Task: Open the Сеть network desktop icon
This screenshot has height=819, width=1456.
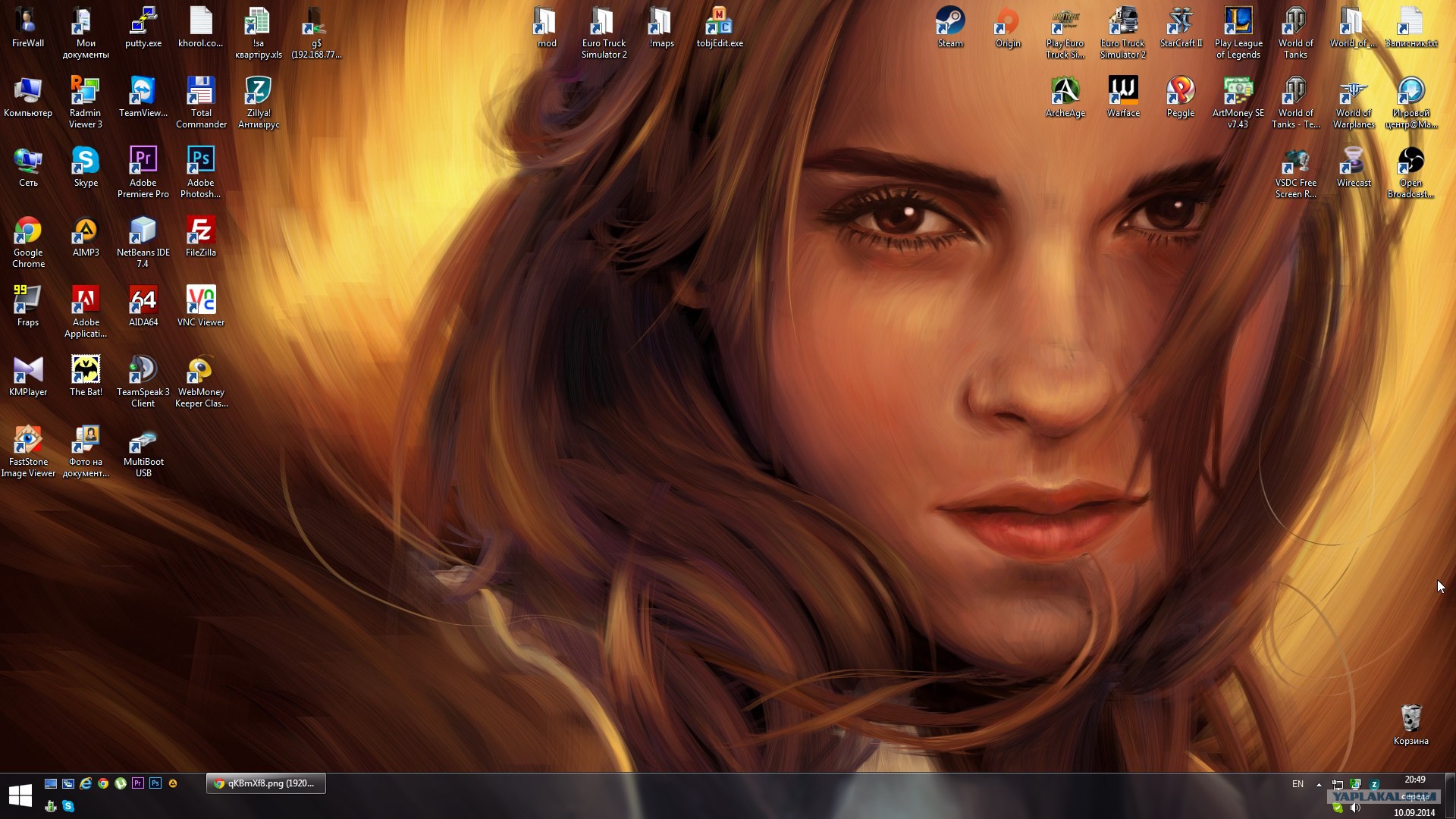Action: coord(28,168)
